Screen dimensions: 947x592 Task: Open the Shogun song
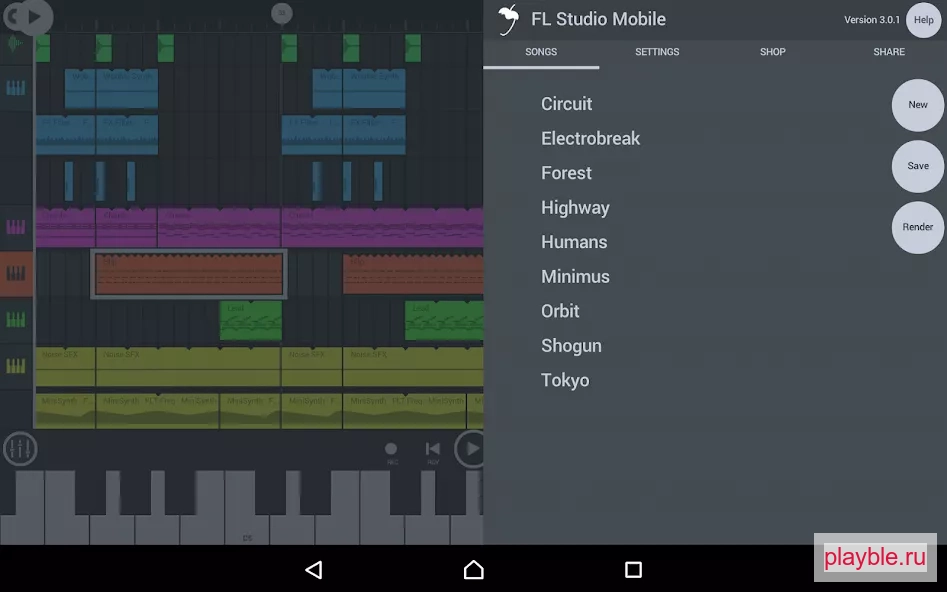coord(571,346)
